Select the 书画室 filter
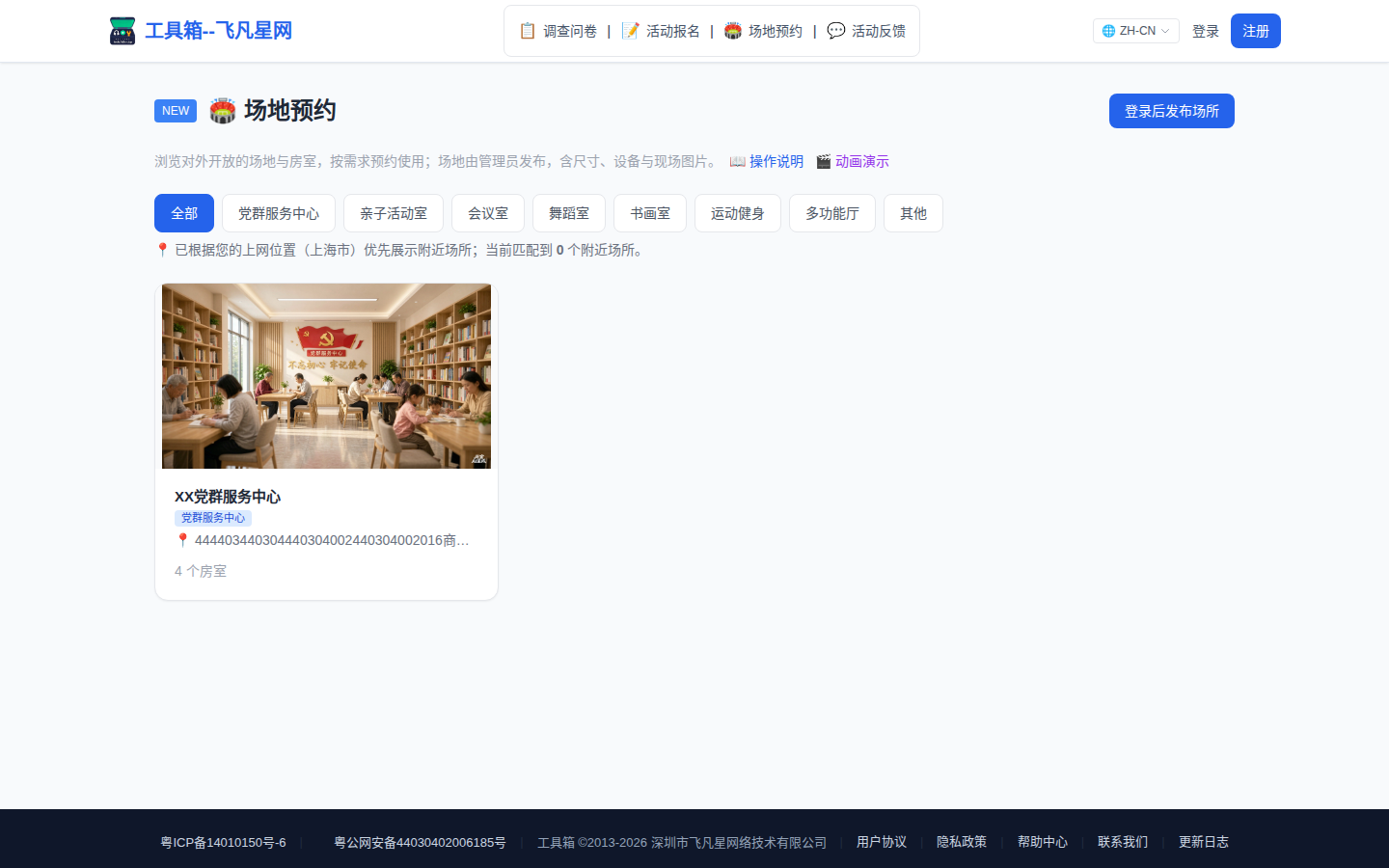 (x=650, y=213)
